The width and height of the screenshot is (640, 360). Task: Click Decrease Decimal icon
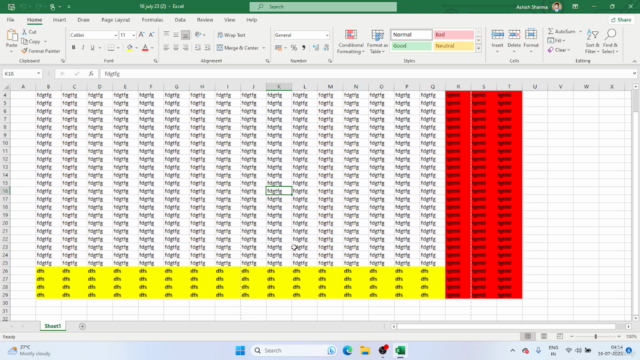(x=326, y=48)
